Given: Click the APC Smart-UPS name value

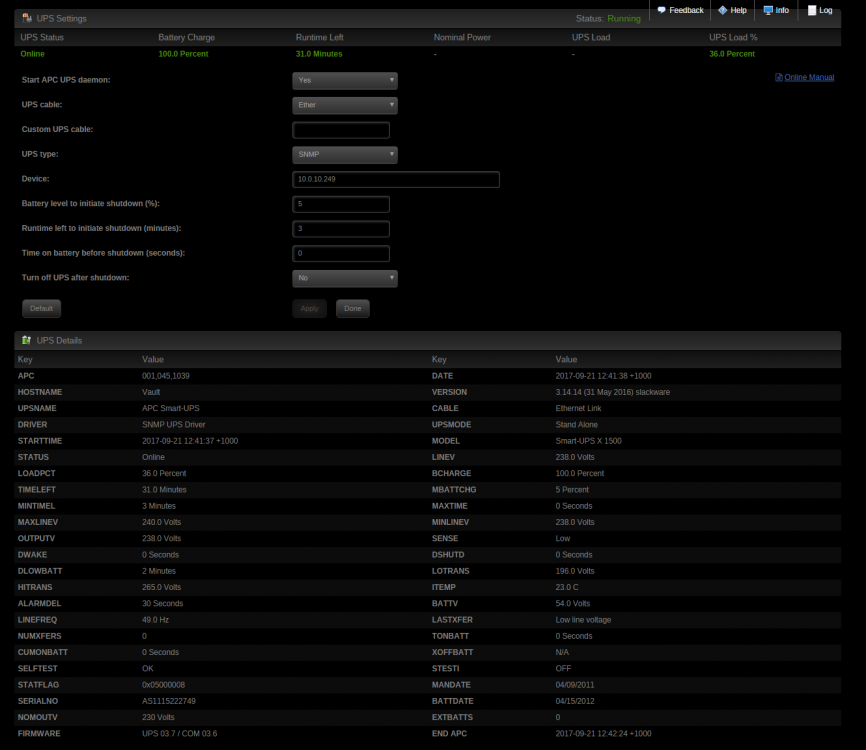Looking at the screenshot, I should (x=171, y=409).
